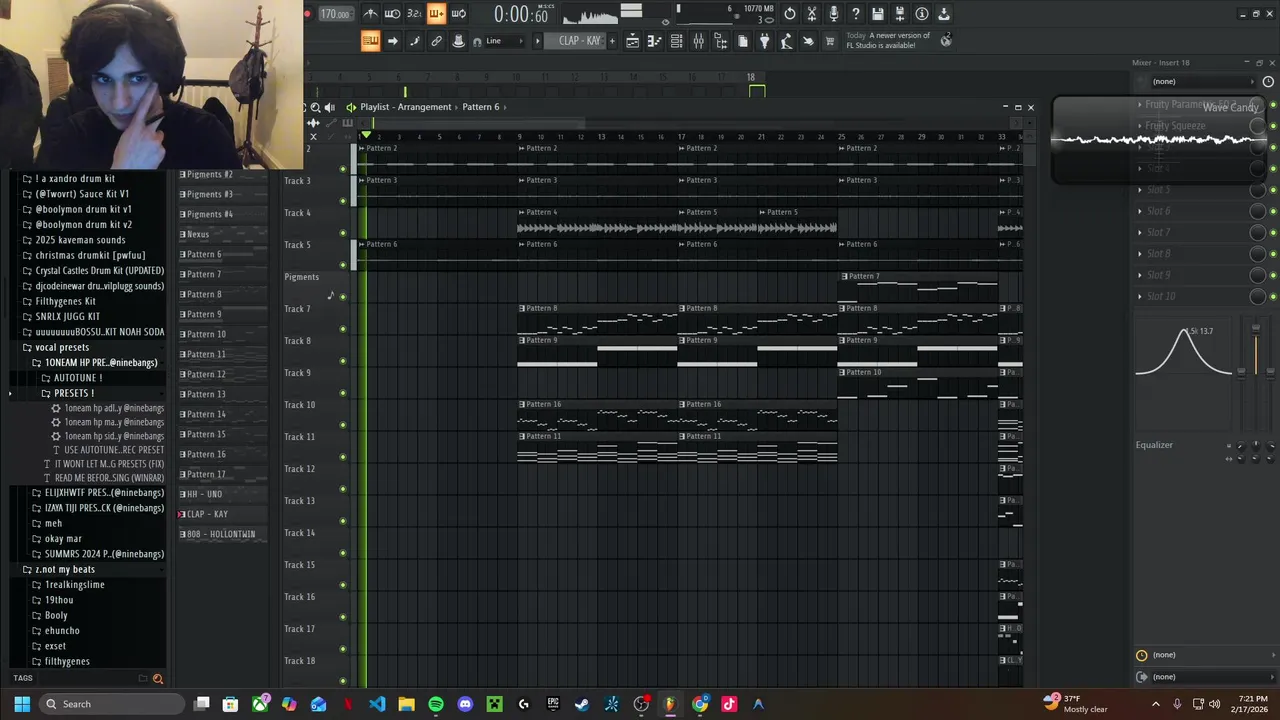The height and width of the screenshot is (720, 1280).
Task: Open the Channel rack view icon
Action: [676, 41]
